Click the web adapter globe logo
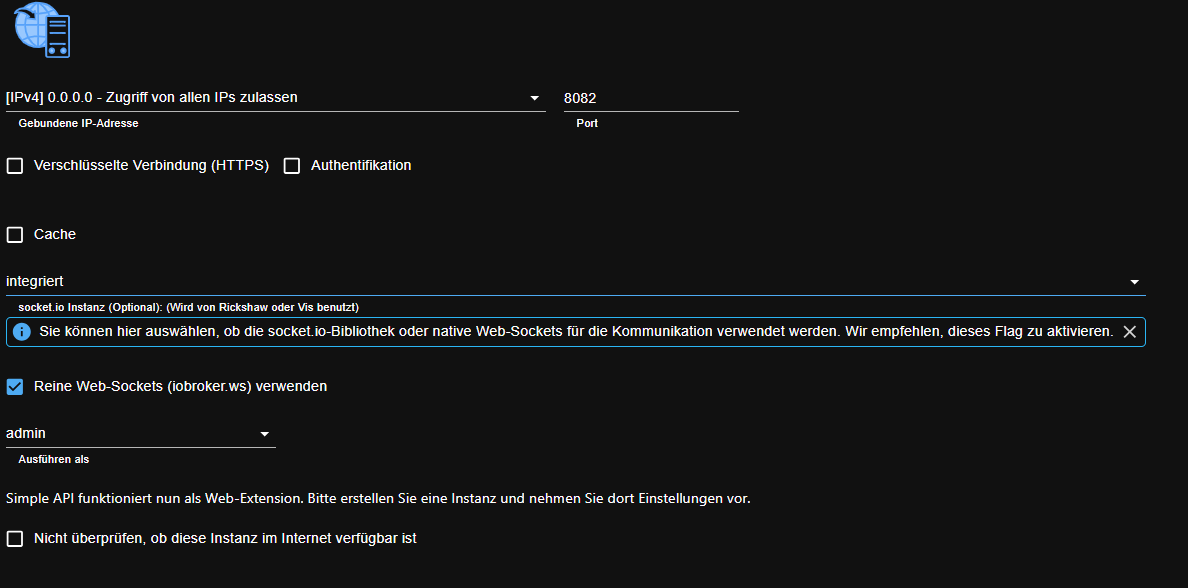1188x588 pixels. 41,29
